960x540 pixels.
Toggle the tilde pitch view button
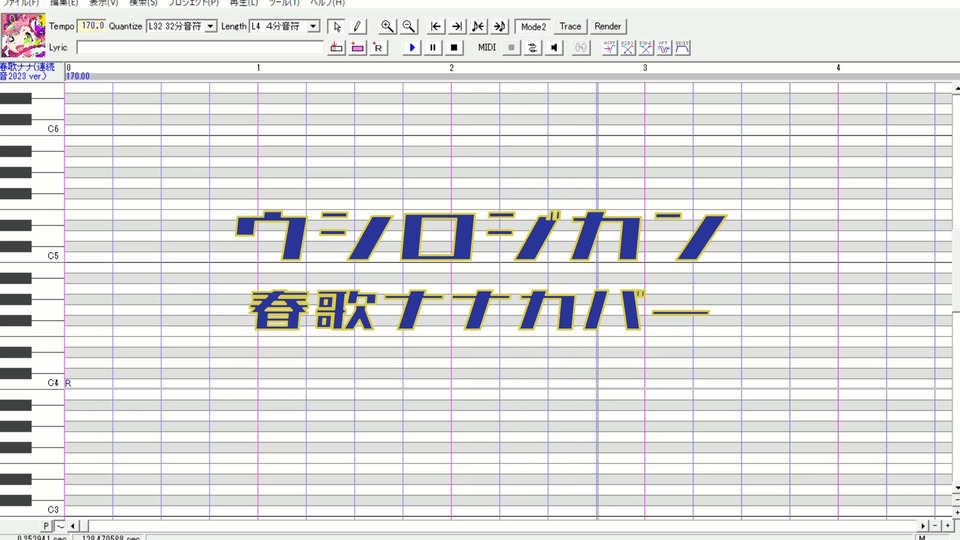pyautogui.click(x=60, y=526)
